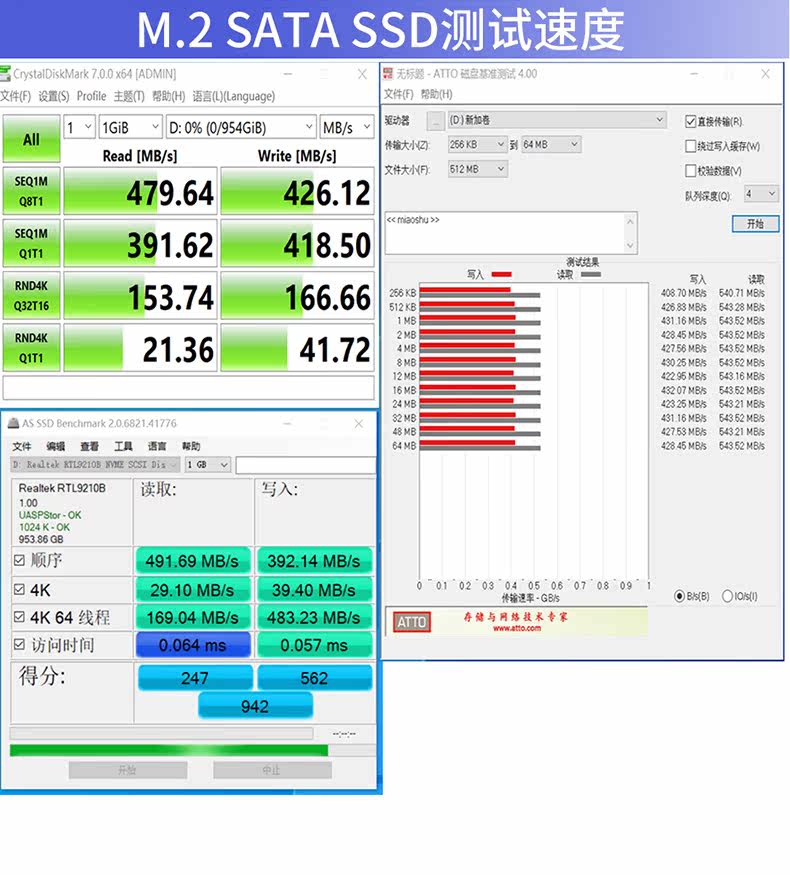Click the ATTO drive browse button
Image resolution: width=790 pixels, height=875 pixels.
tap(436, 120)
